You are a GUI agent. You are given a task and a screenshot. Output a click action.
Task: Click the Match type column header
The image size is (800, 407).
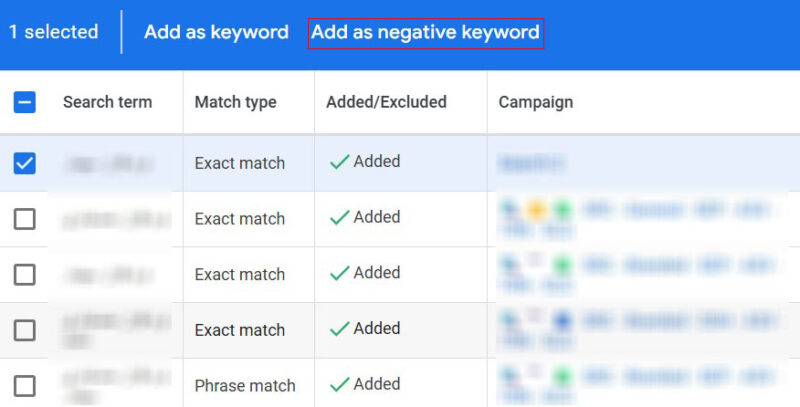click(235, 102)
